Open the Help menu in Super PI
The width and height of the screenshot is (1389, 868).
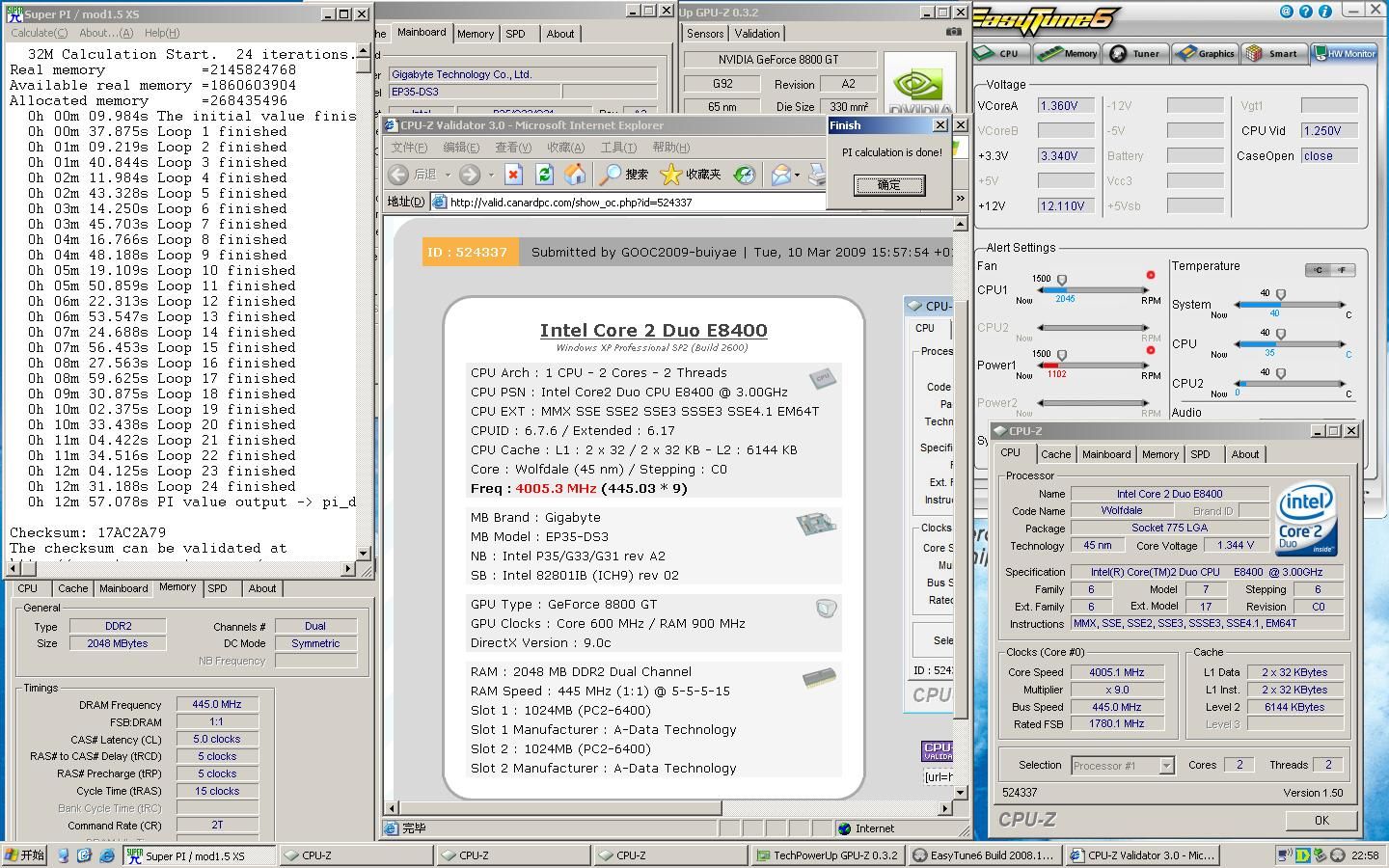tap(162, 33)
